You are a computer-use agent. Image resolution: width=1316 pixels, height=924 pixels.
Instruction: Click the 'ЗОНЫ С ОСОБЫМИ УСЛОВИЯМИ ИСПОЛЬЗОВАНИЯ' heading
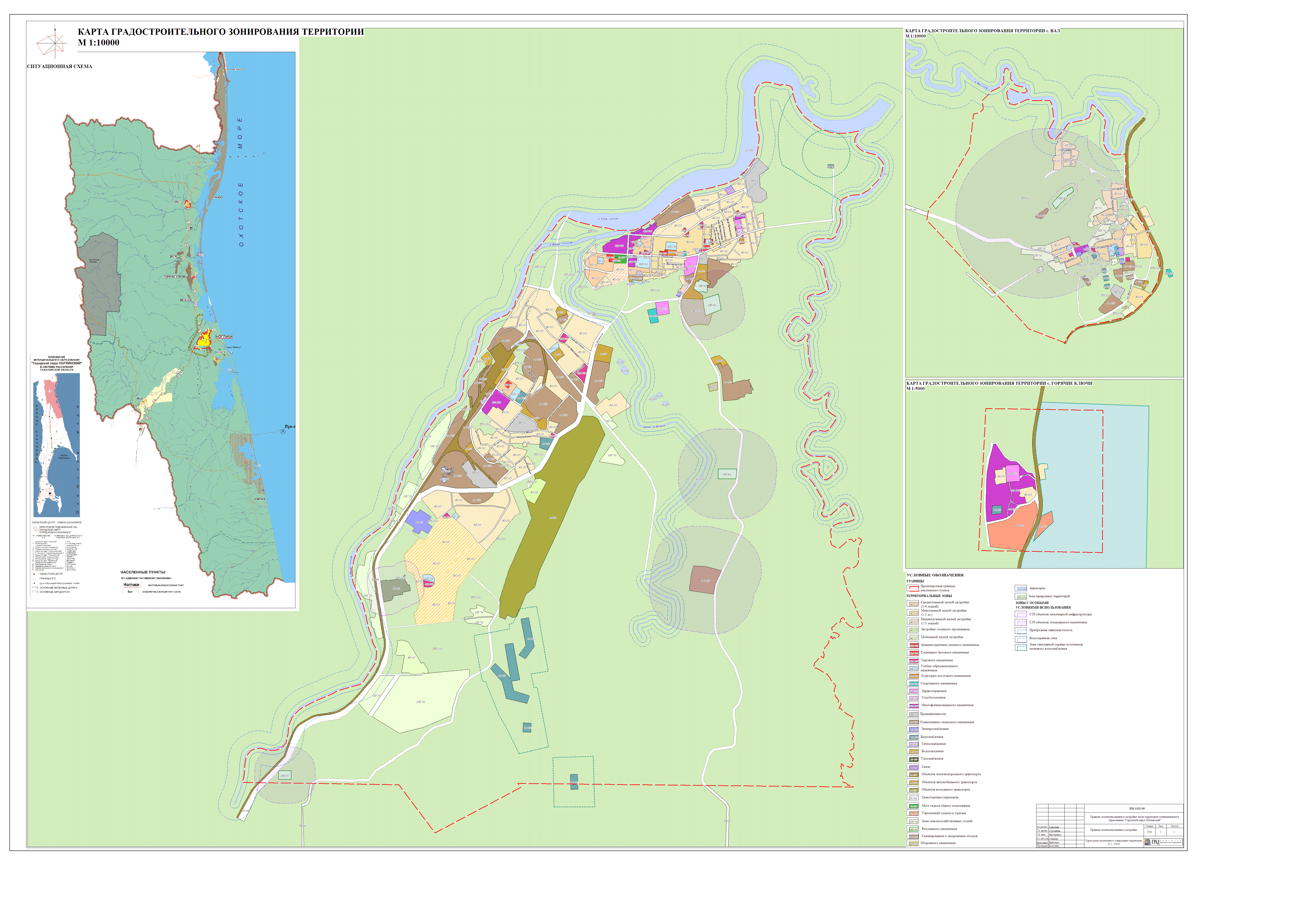tap(1043, 605)
